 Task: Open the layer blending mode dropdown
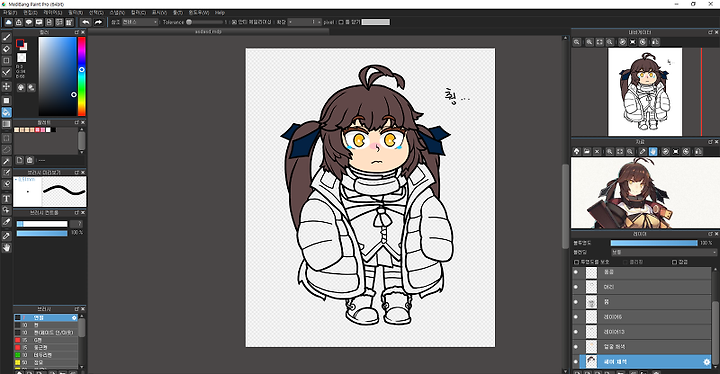tap(664, 252)
